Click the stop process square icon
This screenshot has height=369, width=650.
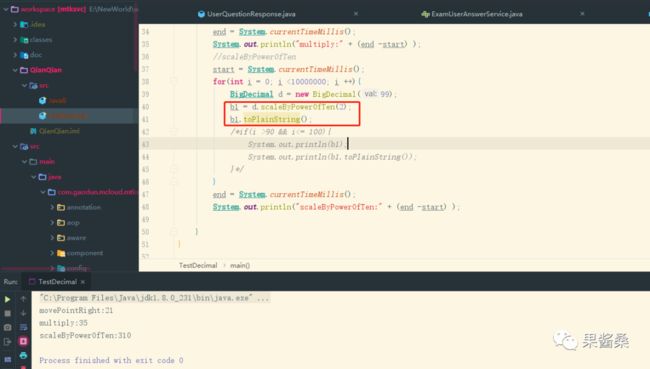[x=7, y=313]
